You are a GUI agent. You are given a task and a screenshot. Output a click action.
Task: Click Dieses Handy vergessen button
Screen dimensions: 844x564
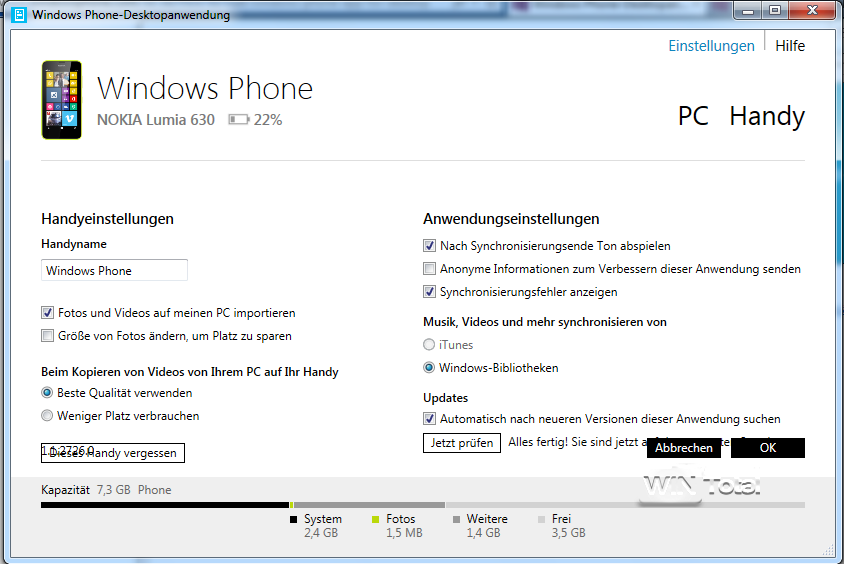[113, 453]
